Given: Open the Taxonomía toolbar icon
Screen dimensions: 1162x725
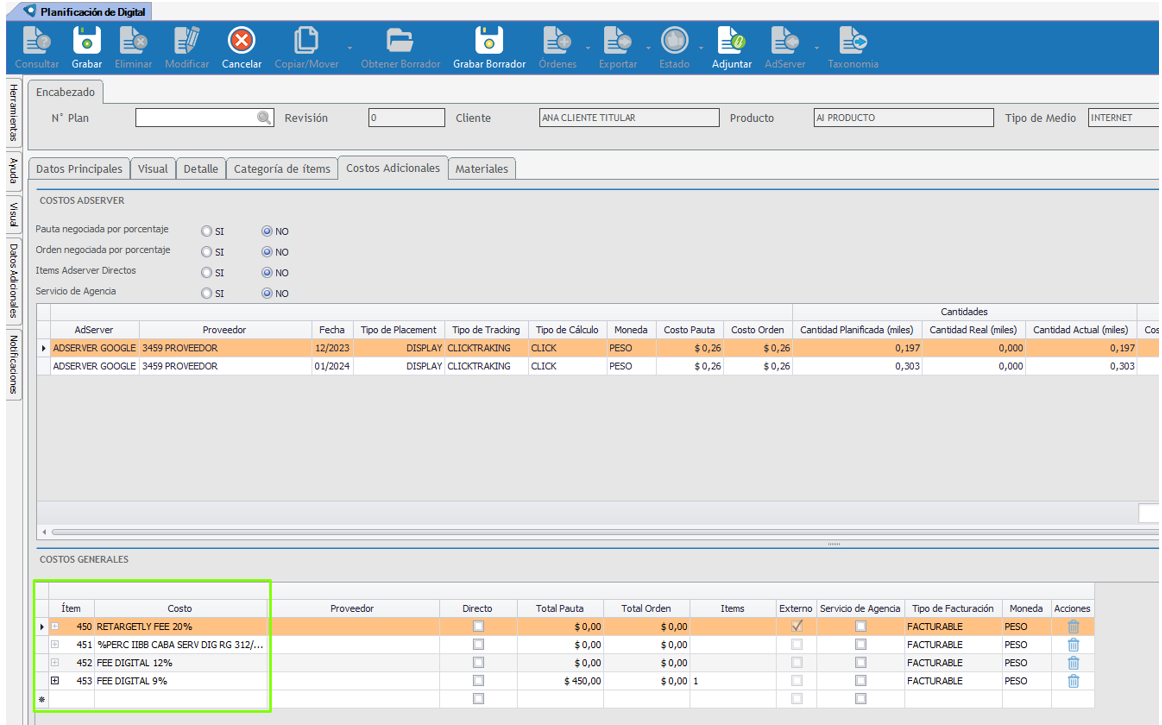Looking at the screenshot, I should pyautogui.click(x=852, y=42).
